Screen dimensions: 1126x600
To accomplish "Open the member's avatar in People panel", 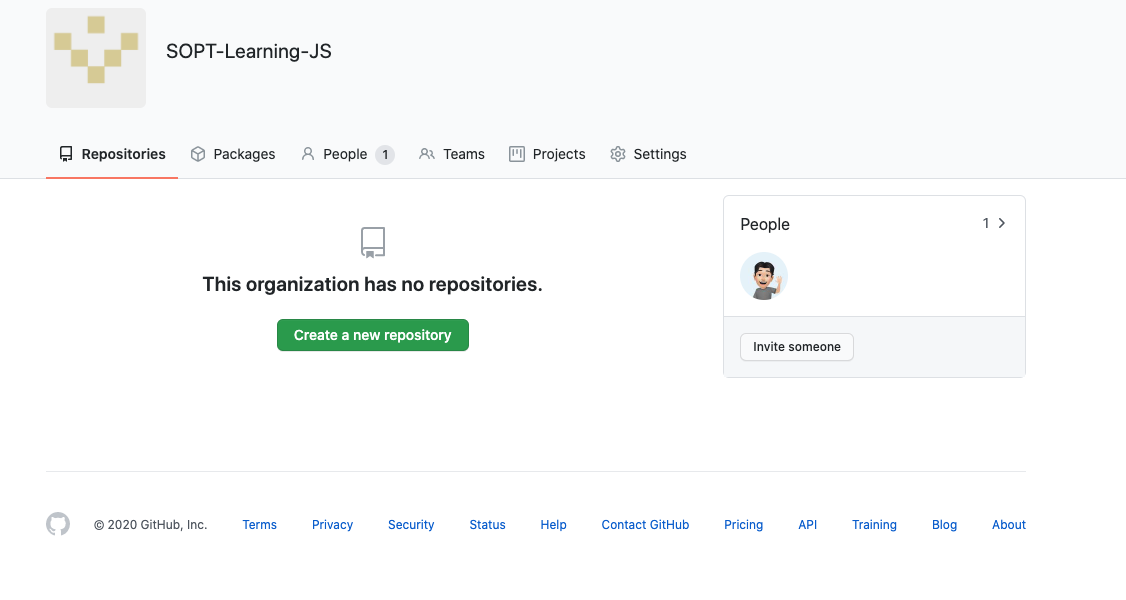I will [764, 276].
